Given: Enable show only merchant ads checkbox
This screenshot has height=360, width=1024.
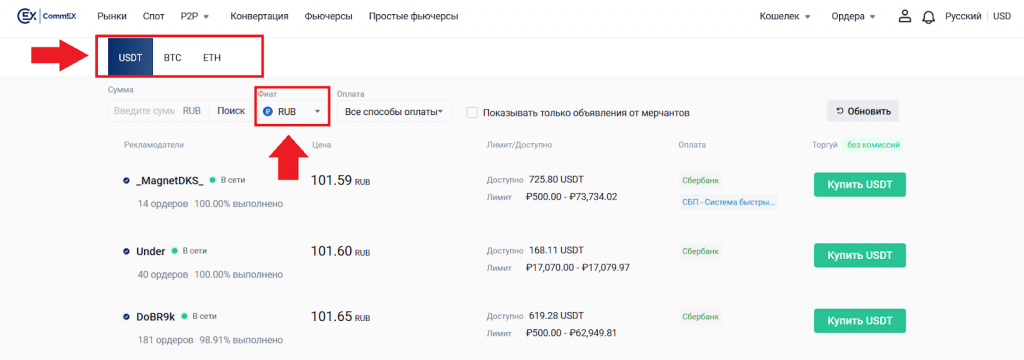Looking at the screenshot, I should point(472,112).
